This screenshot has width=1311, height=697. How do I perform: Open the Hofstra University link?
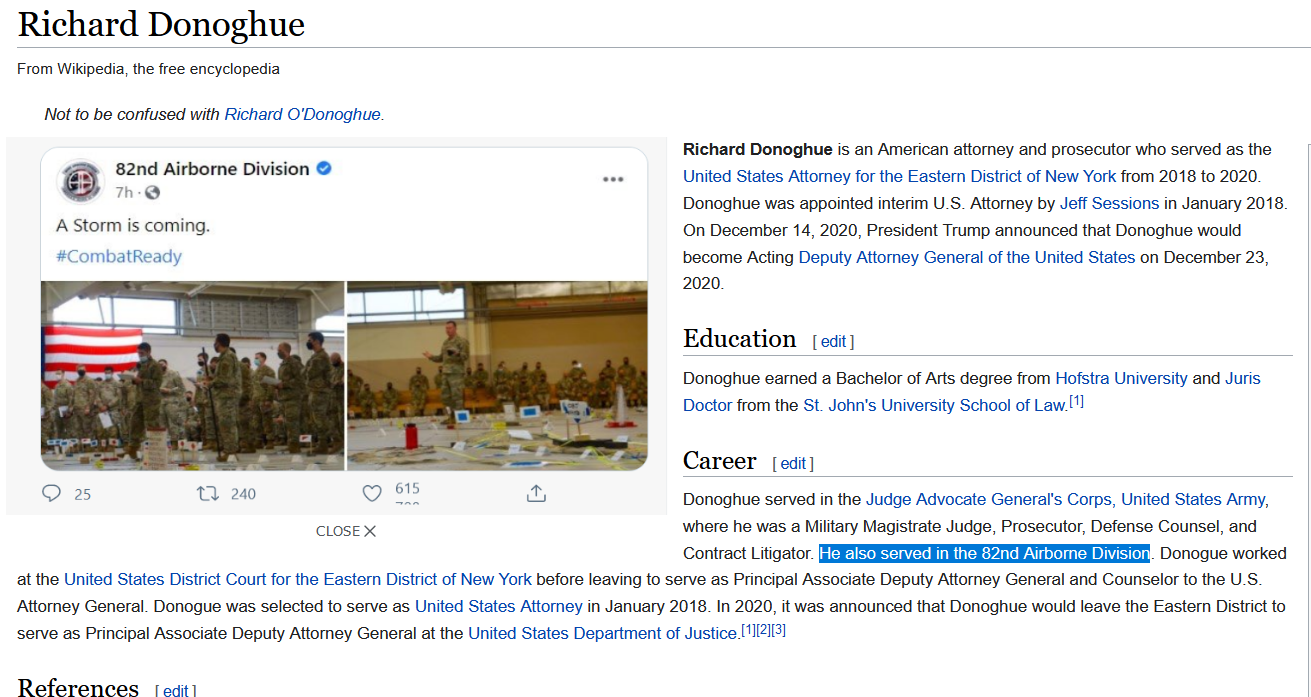click(1121, 378)
